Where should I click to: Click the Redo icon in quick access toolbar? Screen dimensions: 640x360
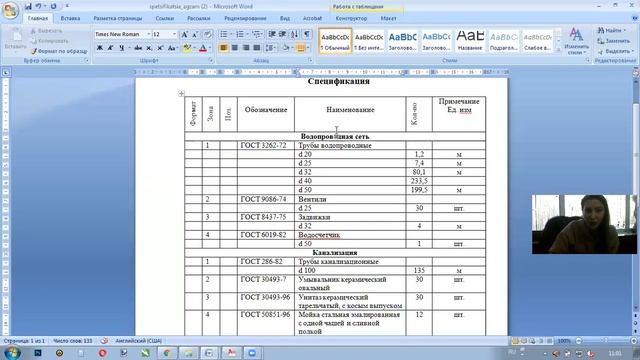[53, 7]
